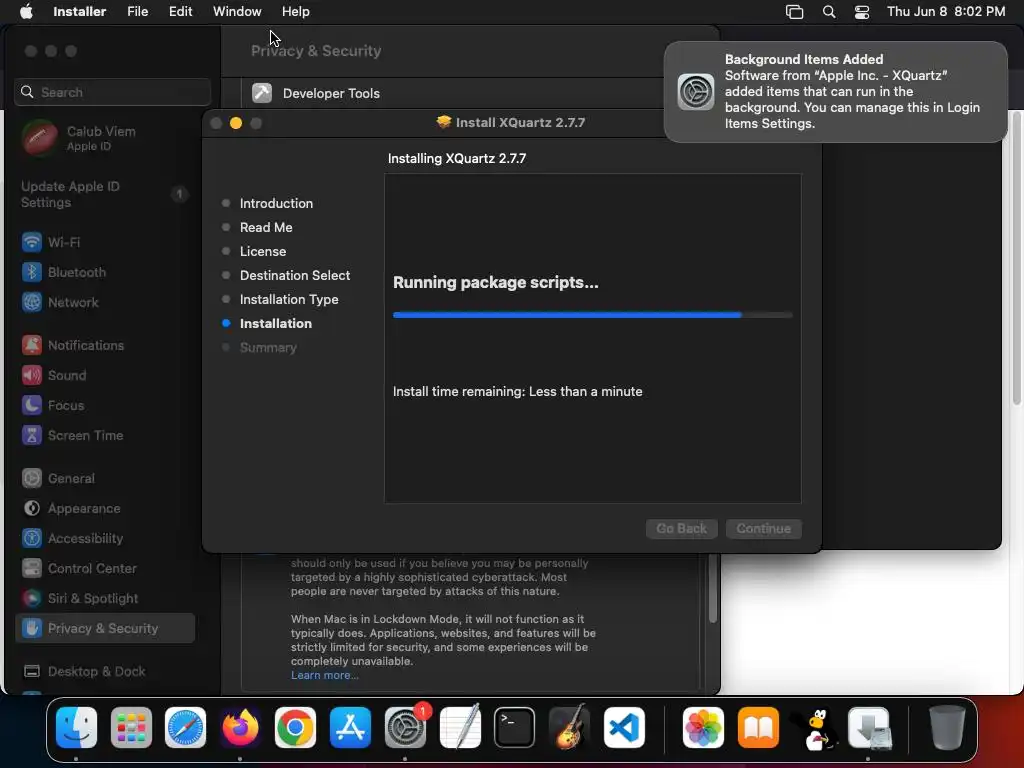Open the Apple menu
This screenshot has width=1024, height=768.
tap(26, 11)
